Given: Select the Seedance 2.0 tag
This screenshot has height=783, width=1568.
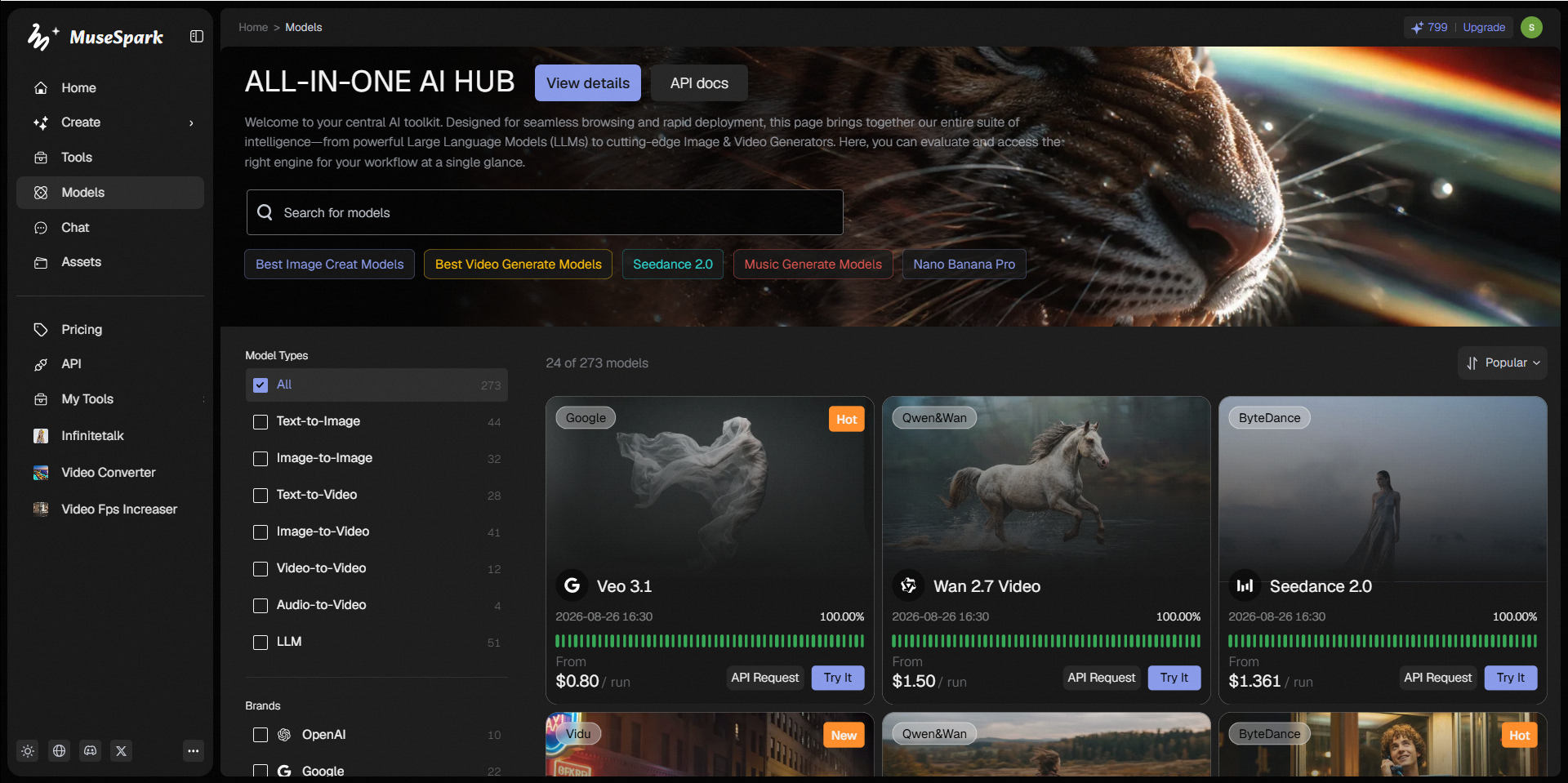Looking at the screenshot, I should 673,265.
